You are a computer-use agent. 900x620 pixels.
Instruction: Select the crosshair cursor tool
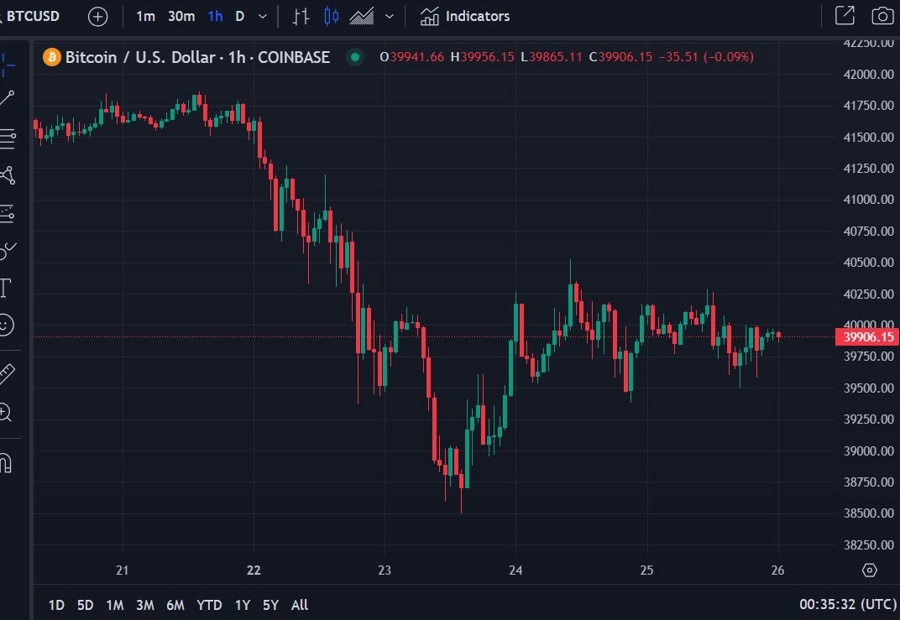click(x=7, y=64)
